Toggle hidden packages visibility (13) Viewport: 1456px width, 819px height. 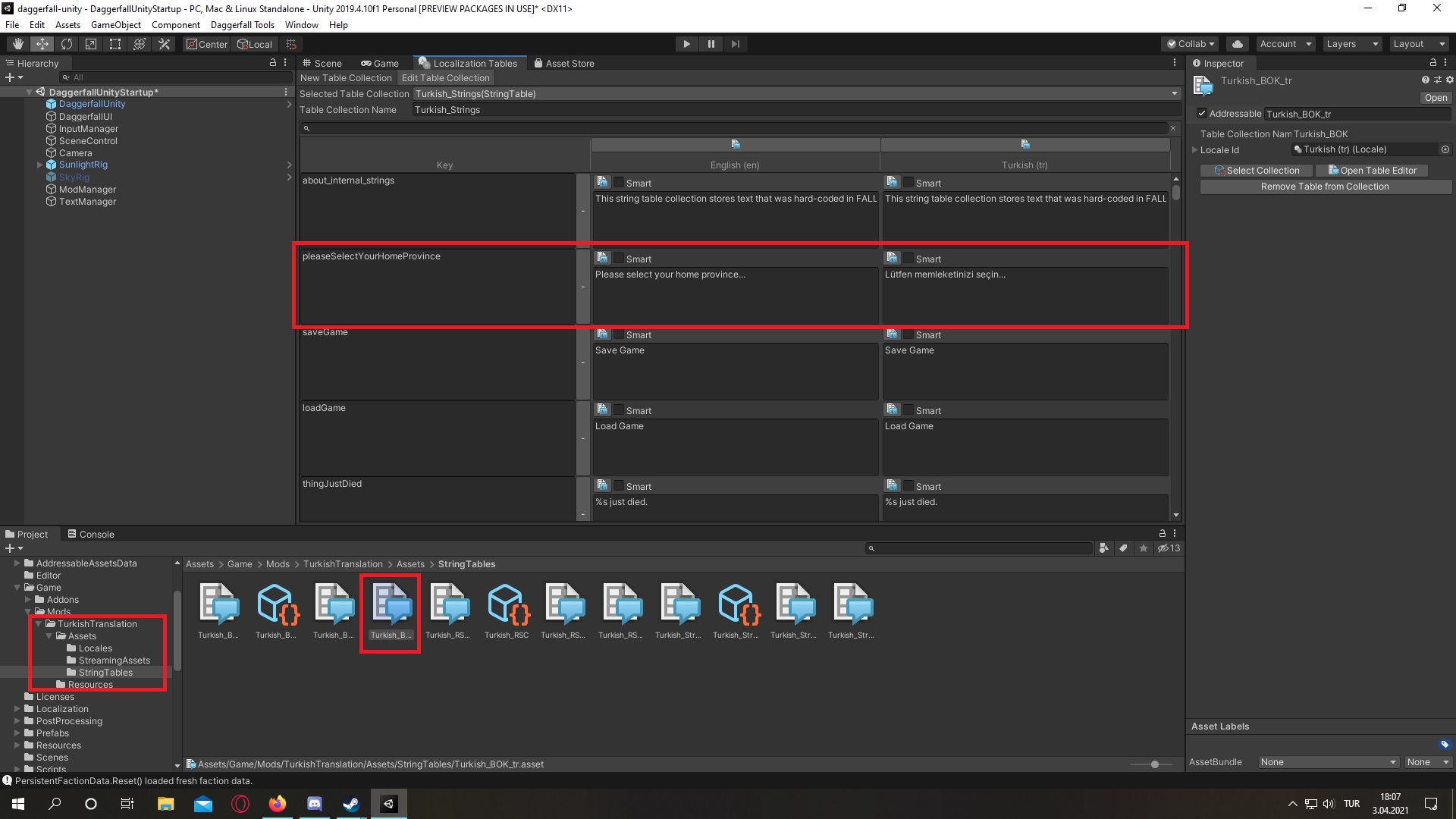1169,548
